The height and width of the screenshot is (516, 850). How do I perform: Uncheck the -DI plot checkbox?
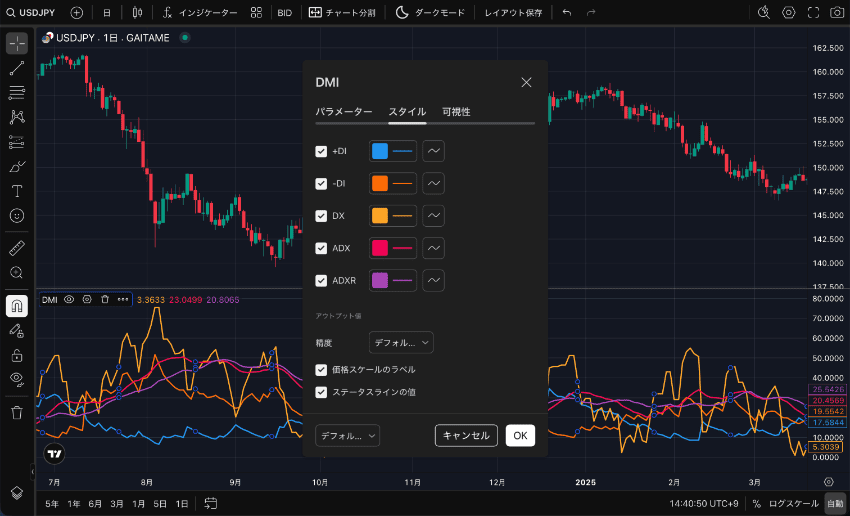pos(321,184)
